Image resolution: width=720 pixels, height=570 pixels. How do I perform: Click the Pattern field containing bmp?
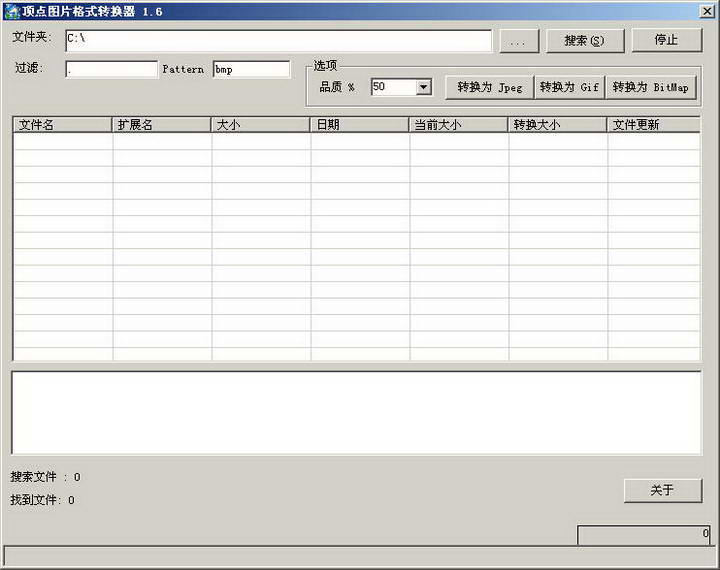pyautogui.click(x=251, y=69)
